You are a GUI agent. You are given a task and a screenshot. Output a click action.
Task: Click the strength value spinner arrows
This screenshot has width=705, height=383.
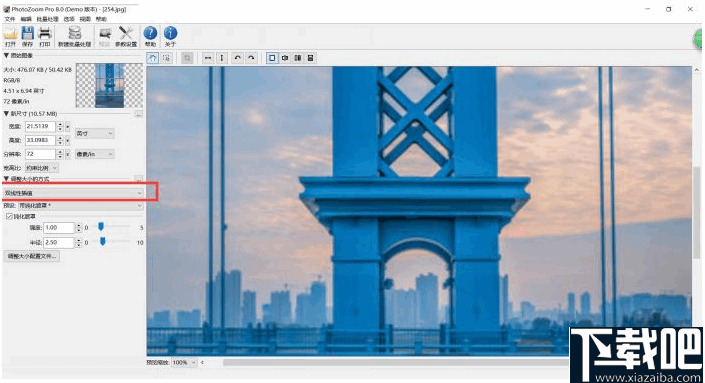79,228
